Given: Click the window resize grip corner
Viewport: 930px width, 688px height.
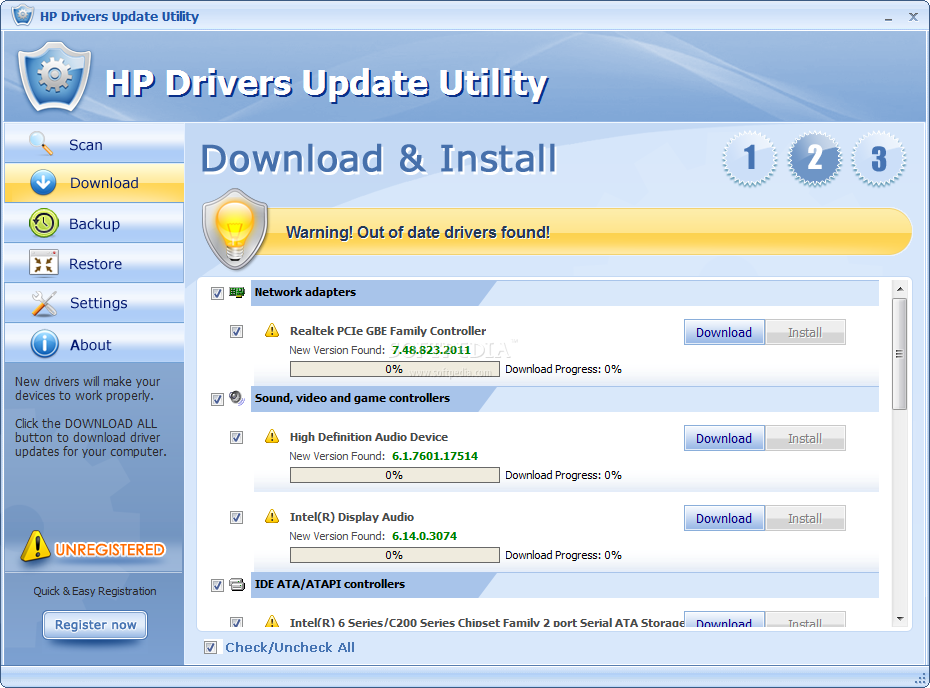Looking at the screenshot, I should 920,677.
